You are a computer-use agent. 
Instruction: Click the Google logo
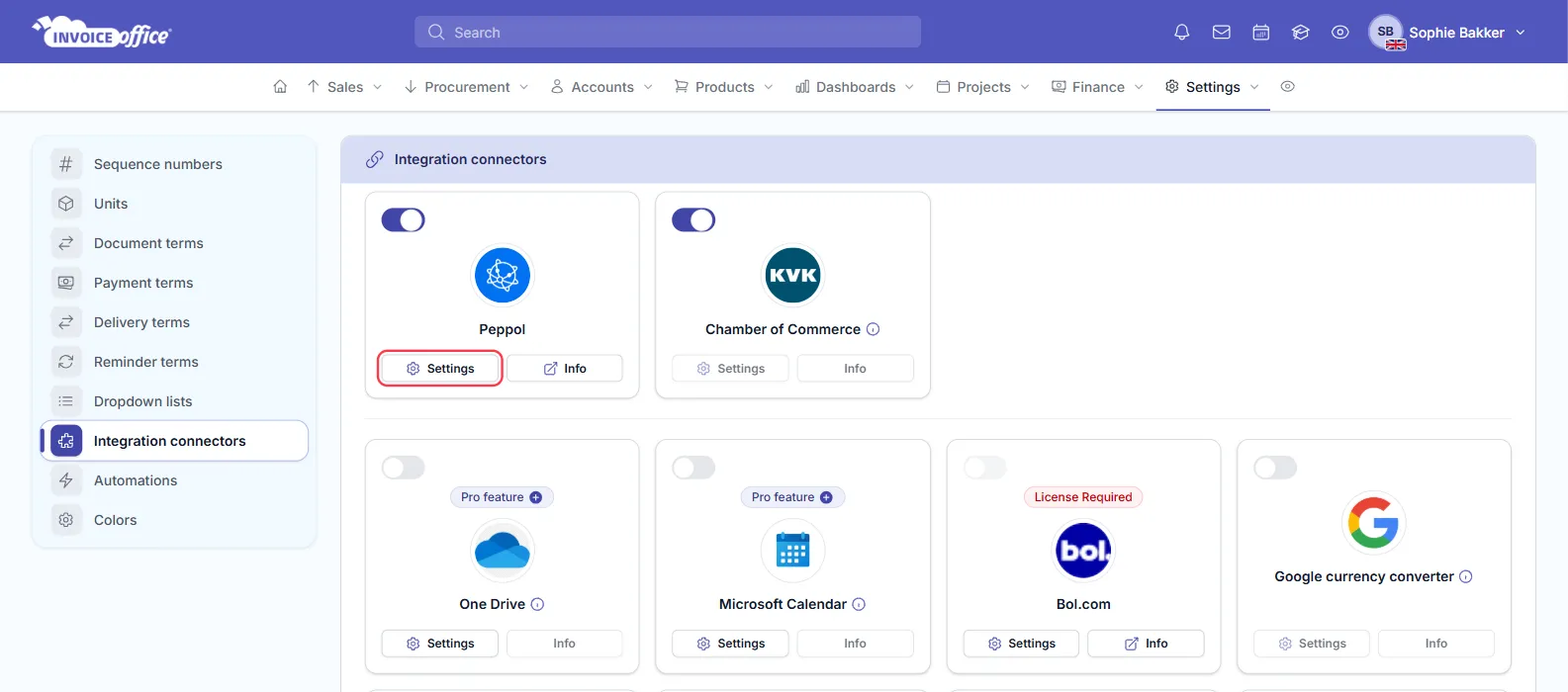coord(1374,523)
